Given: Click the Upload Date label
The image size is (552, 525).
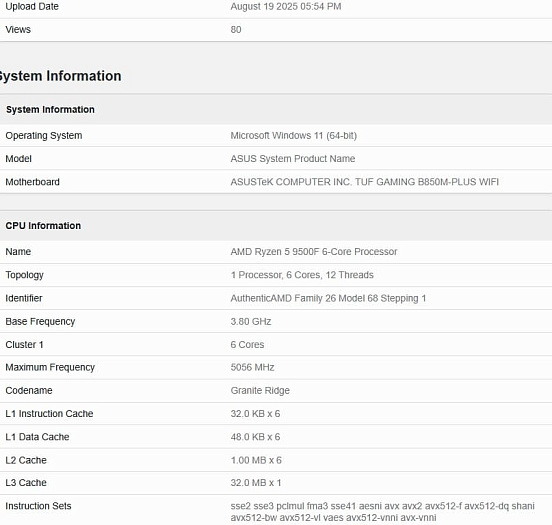Looking at the screenshot, I should point(32,7).
